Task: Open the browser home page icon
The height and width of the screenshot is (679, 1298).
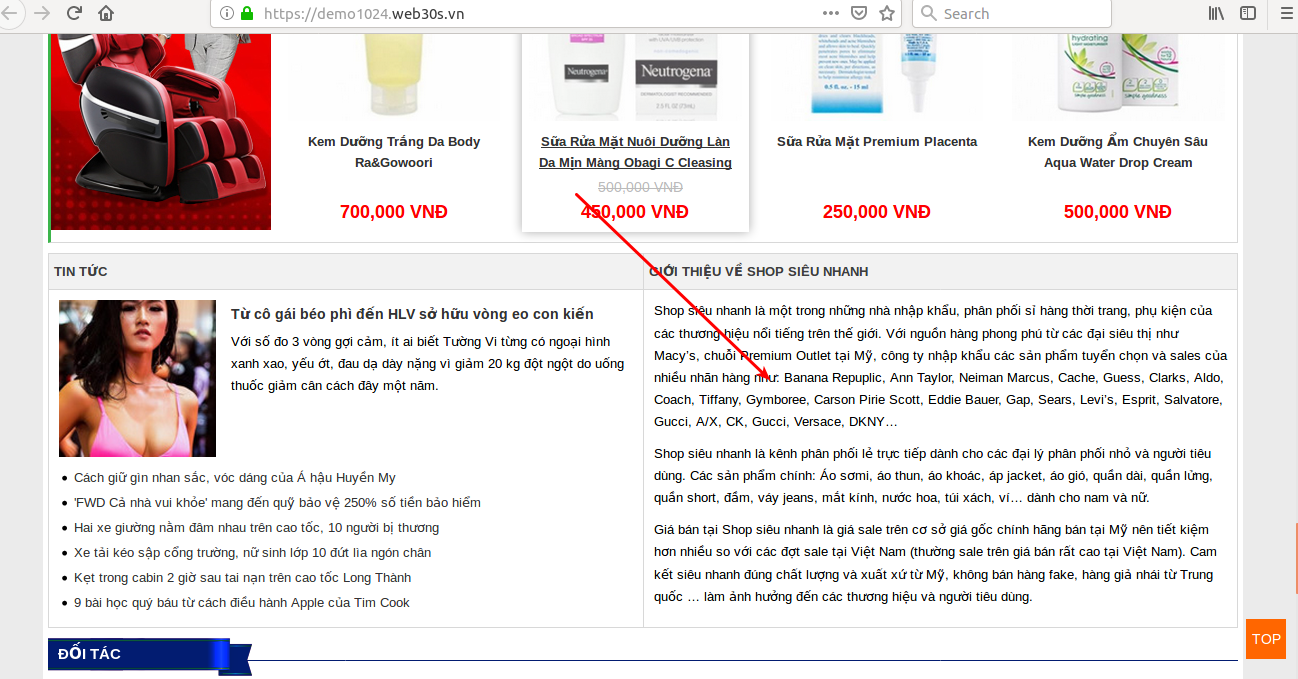Action: (x=106, y=13)
